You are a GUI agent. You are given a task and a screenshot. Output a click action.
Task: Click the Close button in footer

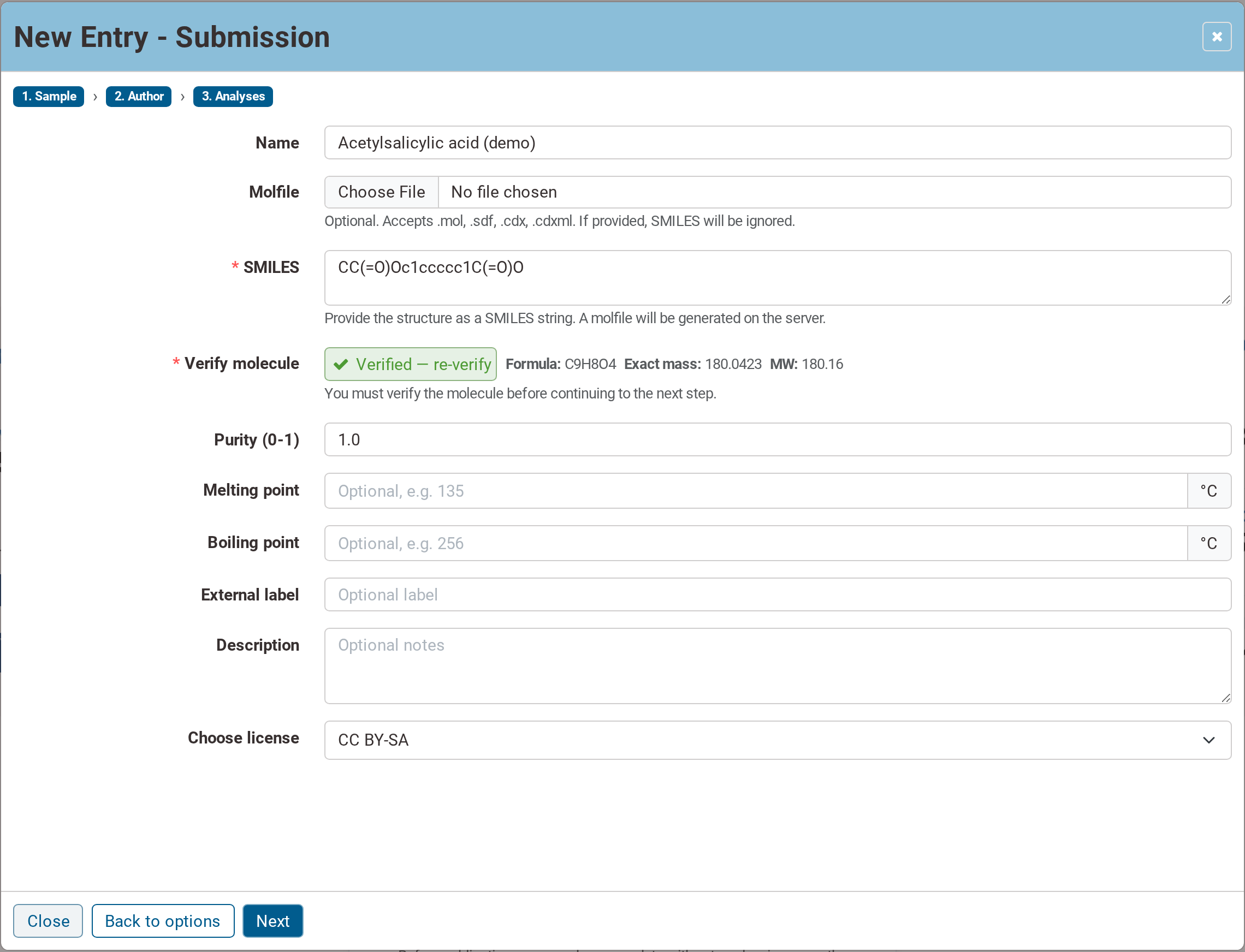click(48, 921)
